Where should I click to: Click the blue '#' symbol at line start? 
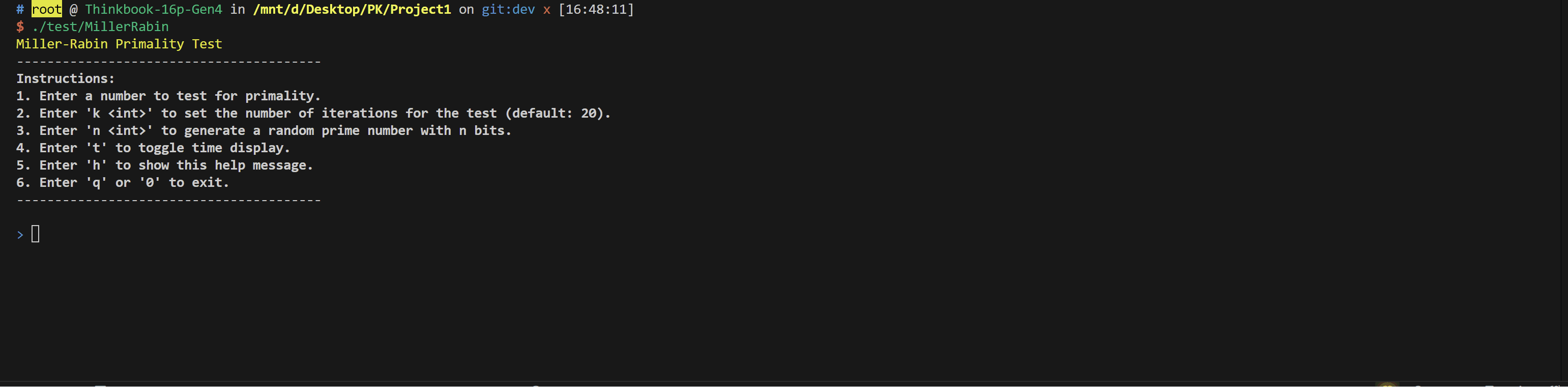click(x=20, y=10)
